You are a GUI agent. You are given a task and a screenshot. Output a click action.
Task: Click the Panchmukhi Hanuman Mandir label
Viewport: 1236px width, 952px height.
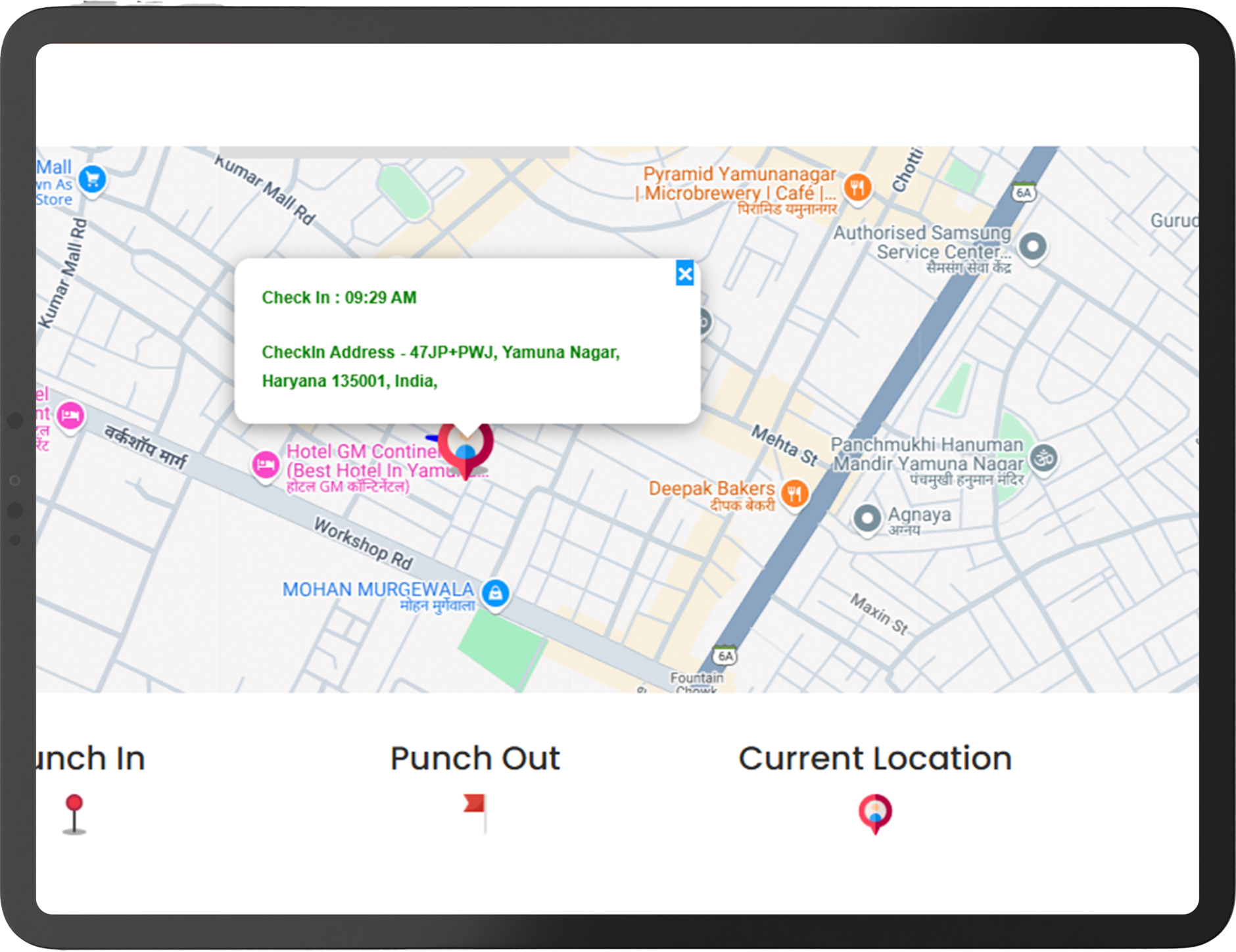(927, 462)
